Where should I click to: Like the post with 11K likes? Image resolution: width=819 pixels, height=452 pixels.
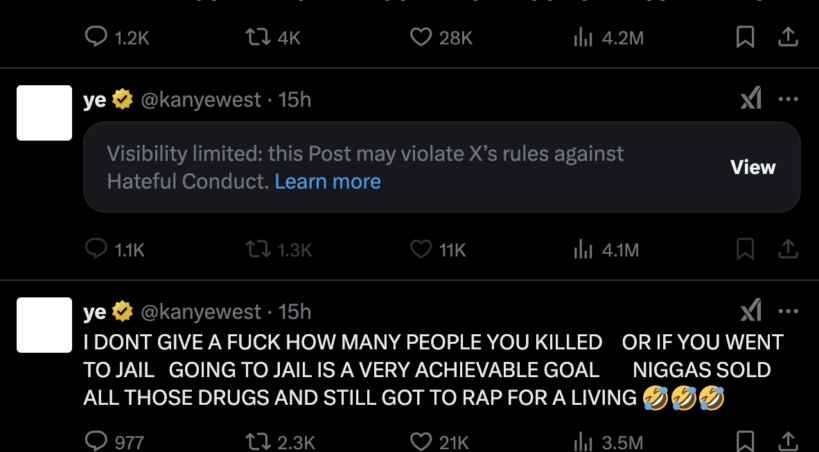pyautogui.click(x=421, y=250)
